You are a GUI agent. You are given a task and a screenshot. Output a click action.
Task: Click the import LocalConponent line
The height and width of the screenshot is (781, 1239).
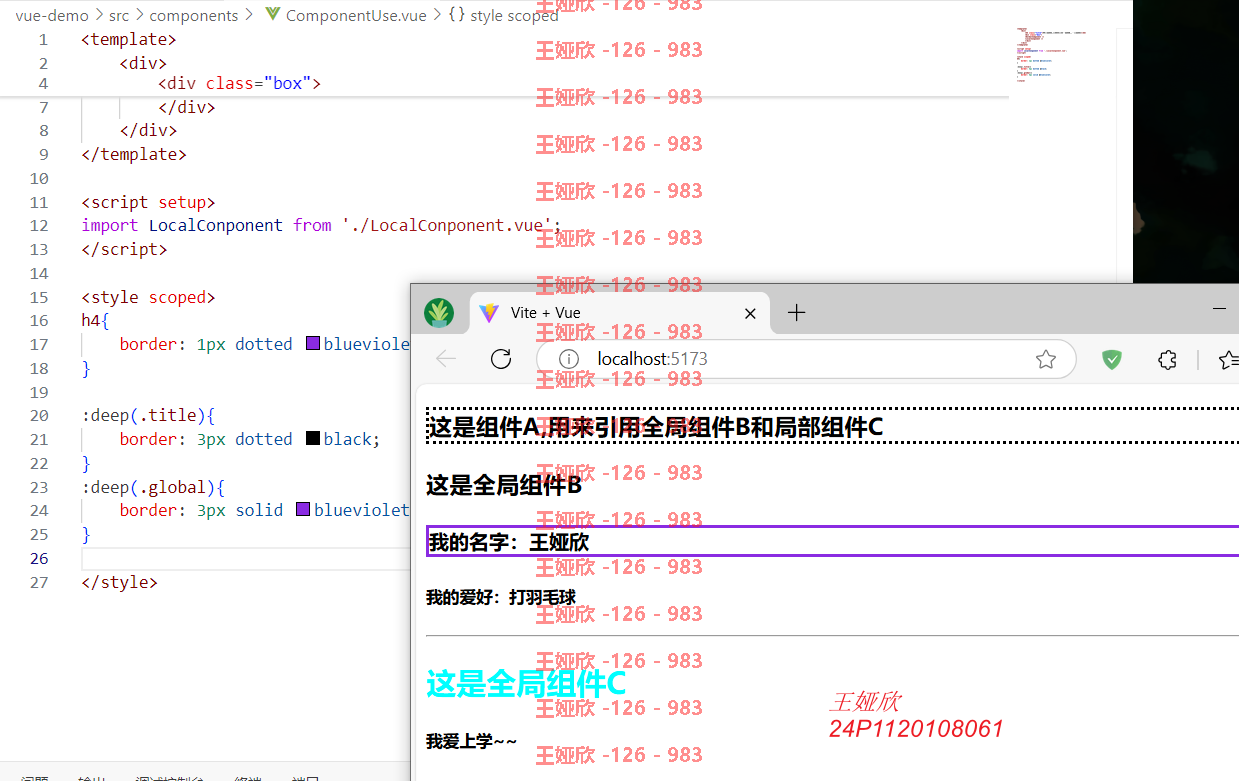click(x=321, y=226)
